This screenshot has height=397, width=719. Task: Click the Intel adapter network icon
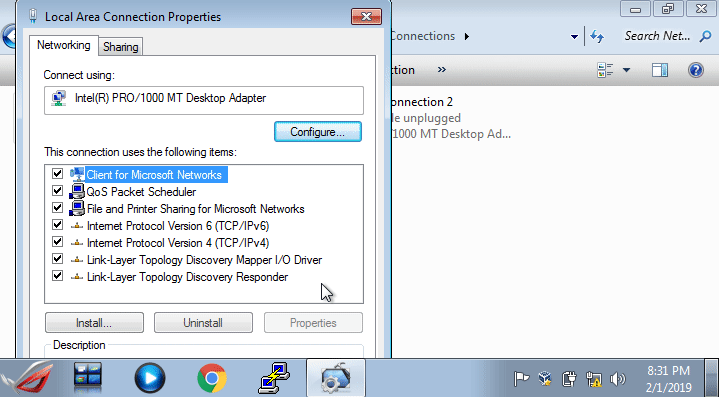tap(59, 98)
